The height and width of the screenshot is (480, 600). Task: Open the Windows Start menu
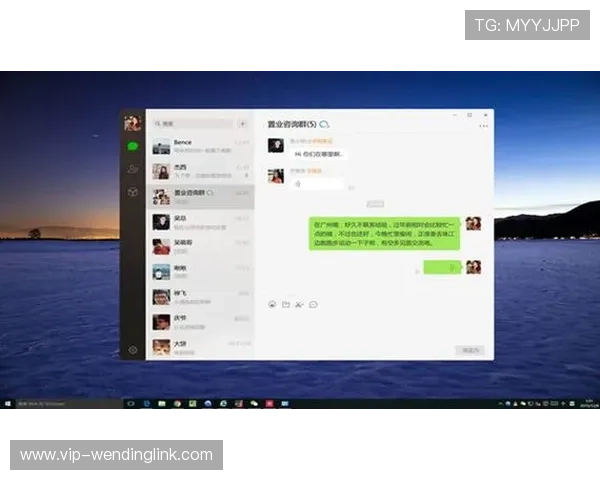9,403
